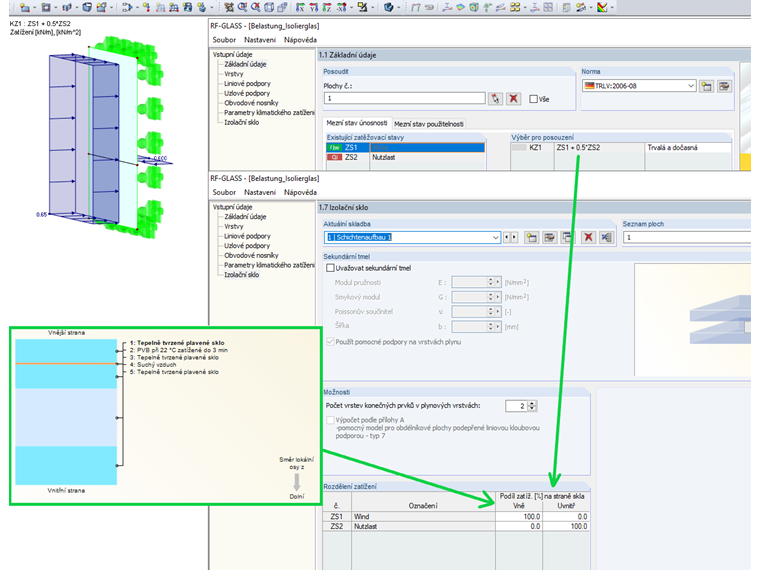Click the rainbow colored results icon at toolbar end
This screenshot has height=570, width=760.
[602, 7]
